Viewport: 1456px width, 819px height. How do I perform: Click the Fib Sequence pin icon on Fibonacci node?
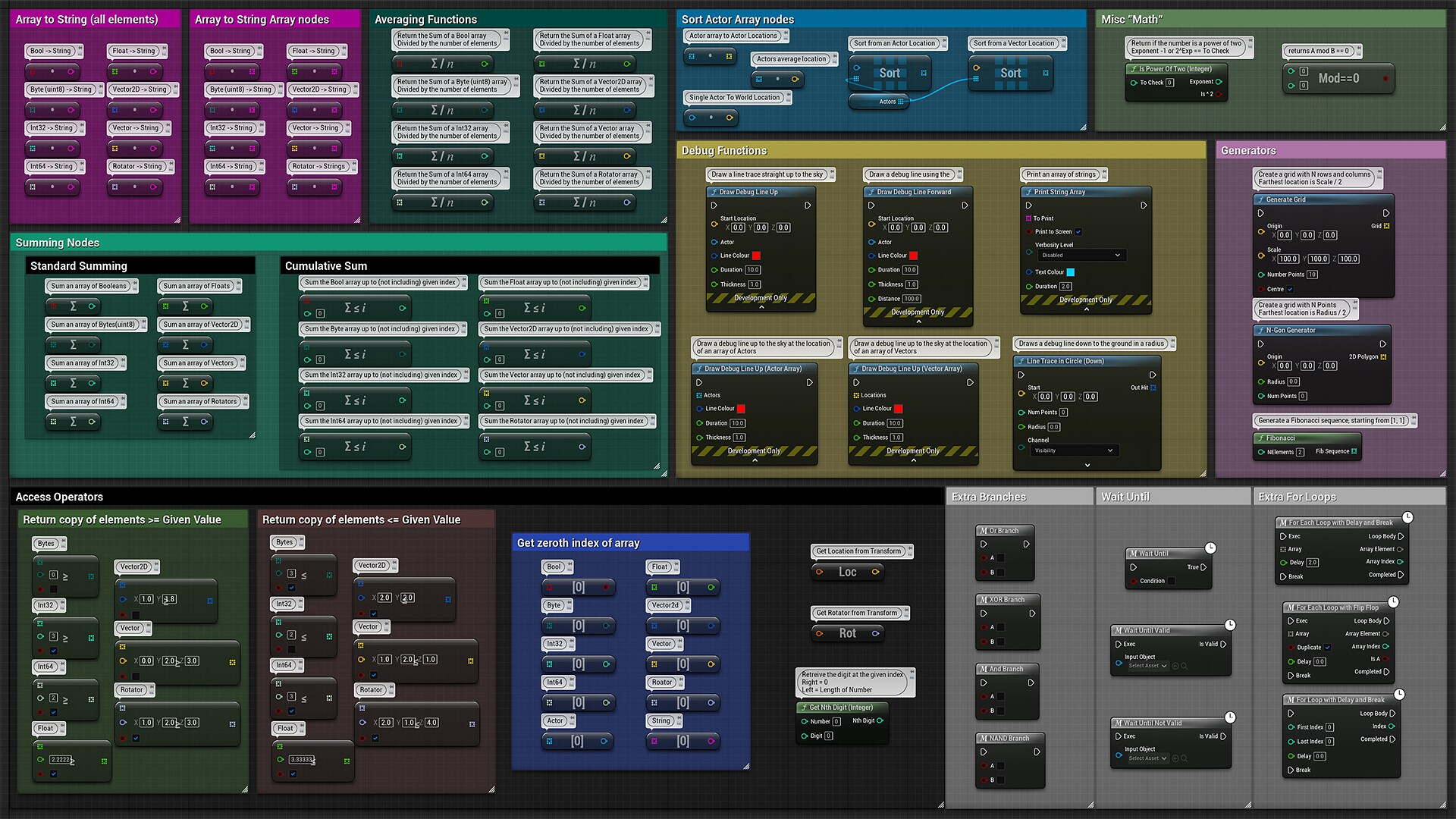[1354, 450]
